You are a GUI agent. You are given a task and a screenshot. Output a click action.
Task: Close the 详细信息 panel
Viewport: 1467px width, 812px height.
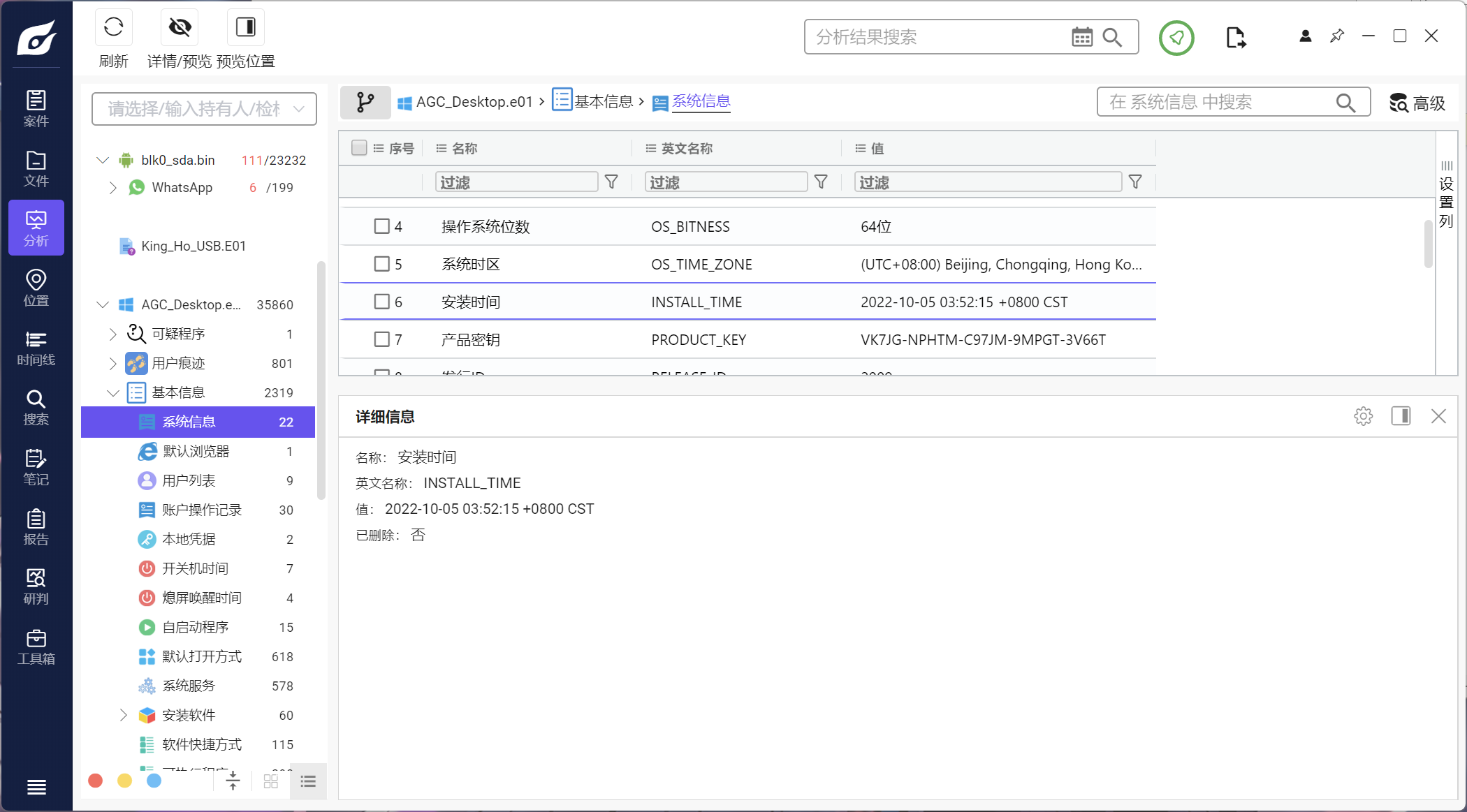click(1438, 416)
